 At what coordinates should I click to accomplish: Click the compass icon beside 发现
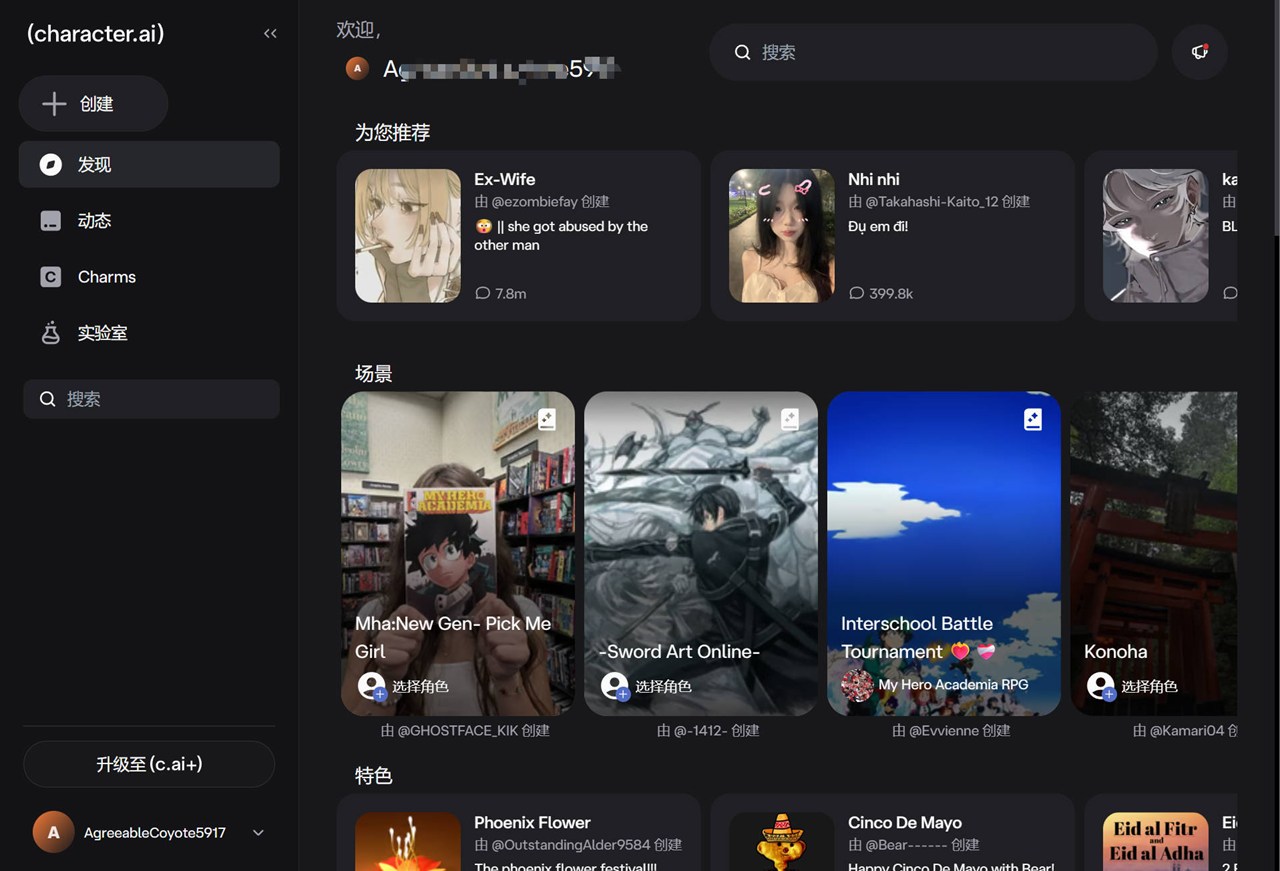tap(51, 165)
